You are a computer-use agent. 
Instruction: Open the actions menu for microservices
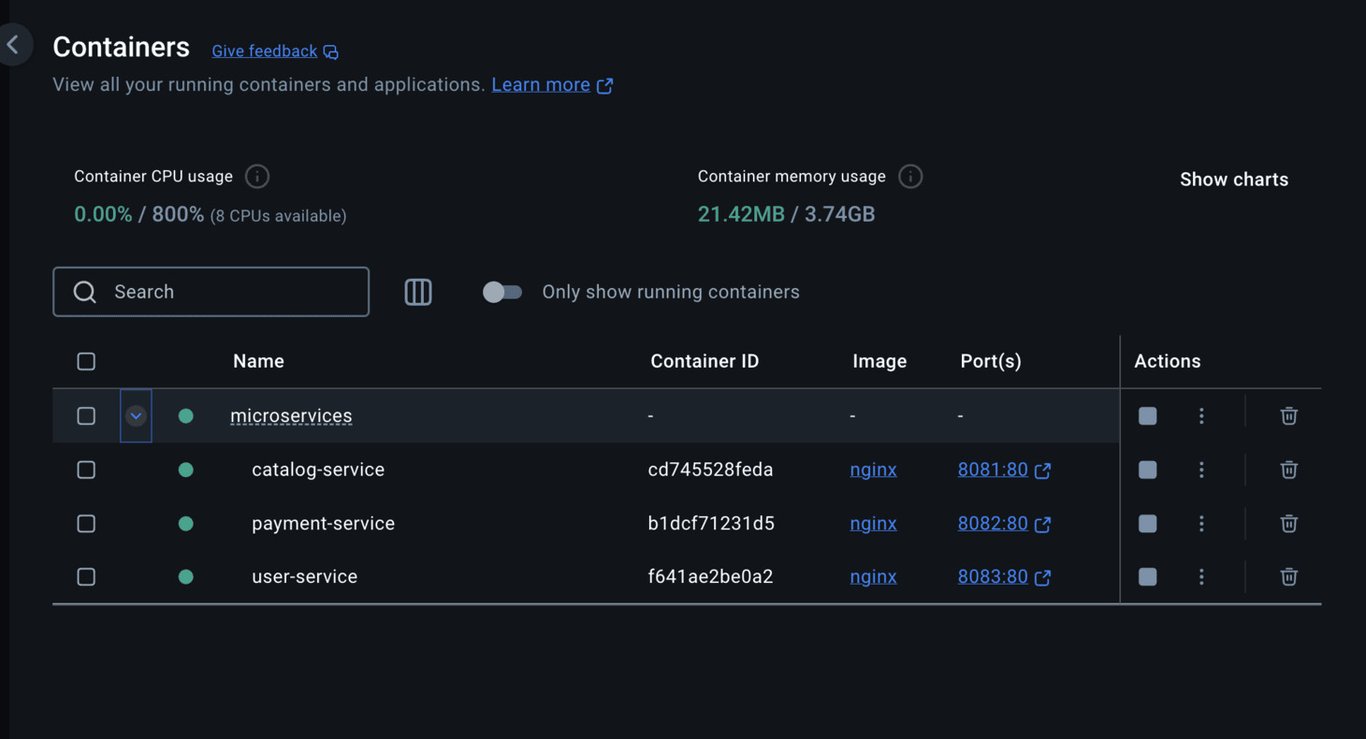click(1199, 414)
